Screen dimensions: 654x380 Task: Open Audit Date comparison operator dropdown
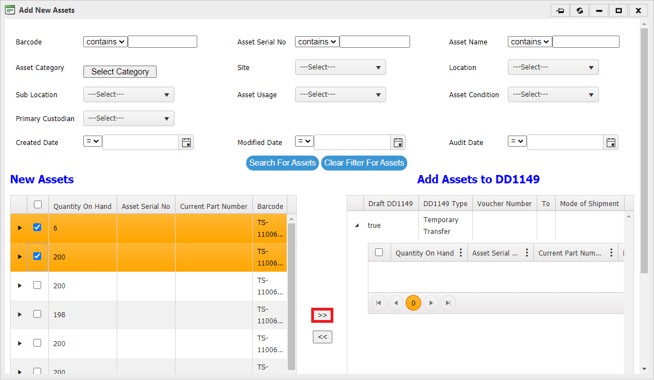(x=517, y=141)
